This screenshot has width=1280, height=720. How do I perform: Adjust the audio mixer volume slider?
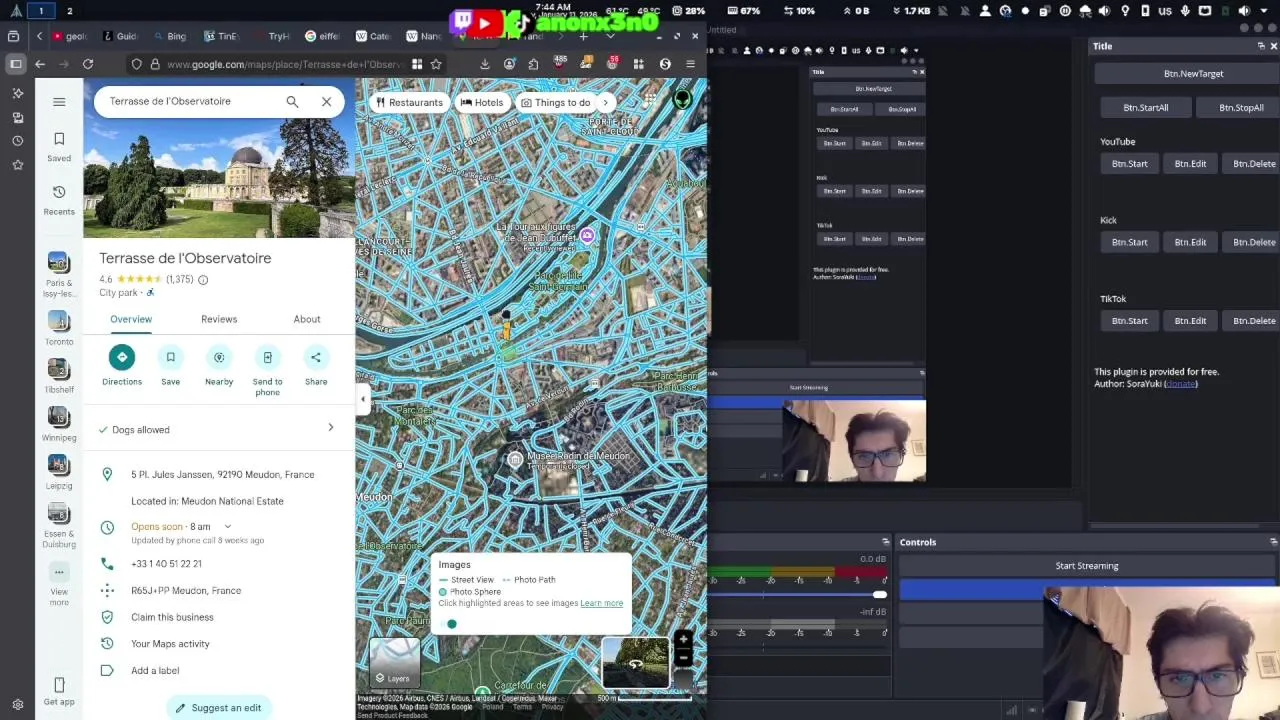pyautogui.click(x=879, y=595)
